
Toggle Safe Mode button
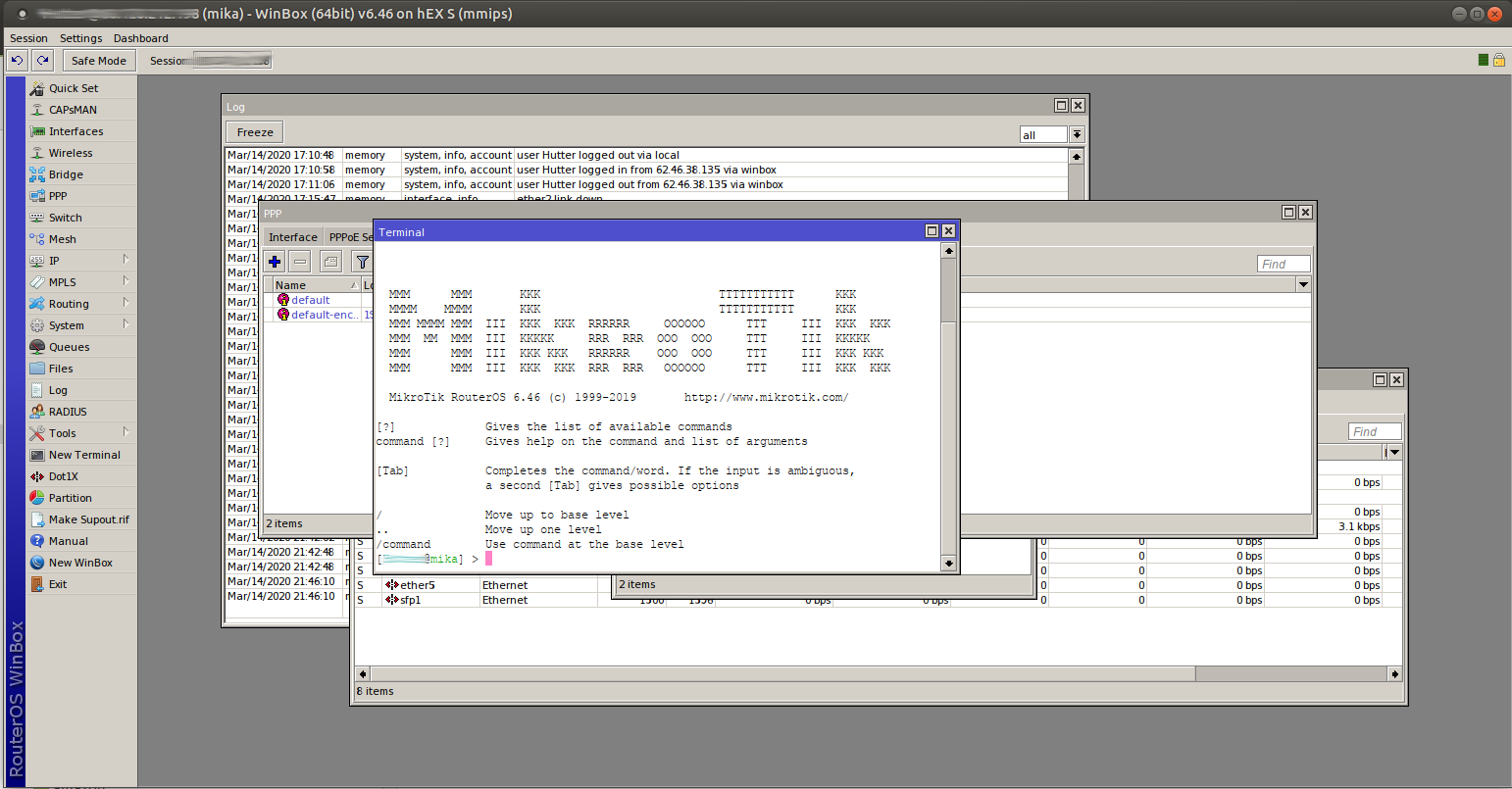99,60
